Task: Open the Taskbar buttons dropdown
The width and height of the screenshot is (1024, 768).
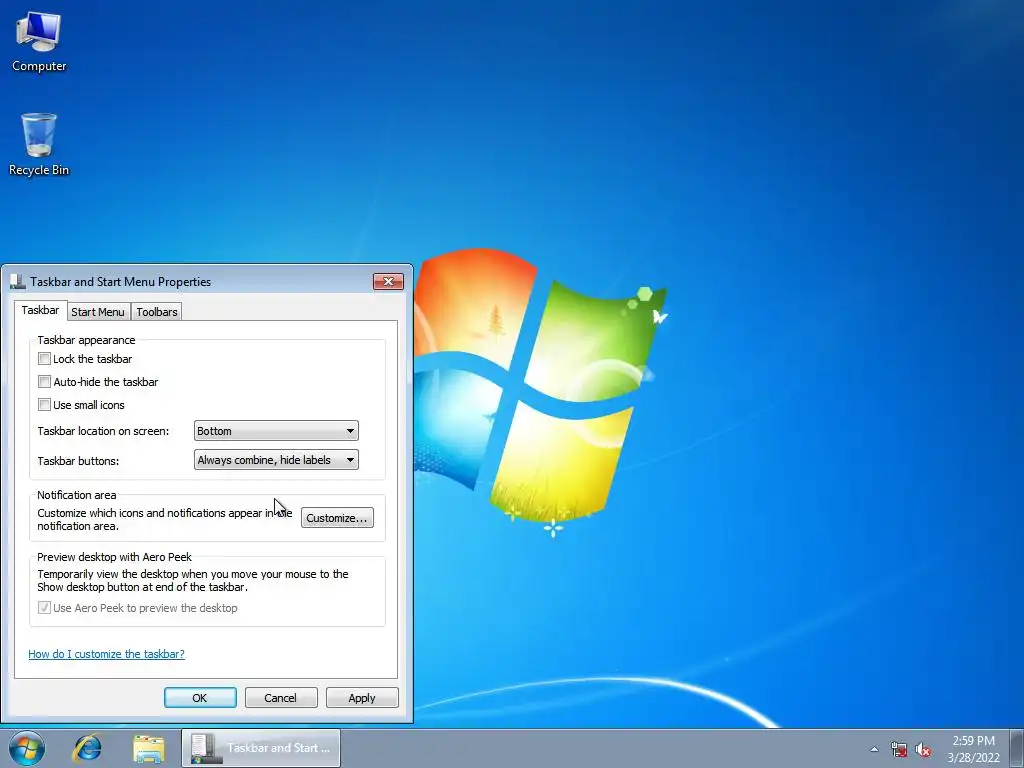Action: tap(276, 460)
